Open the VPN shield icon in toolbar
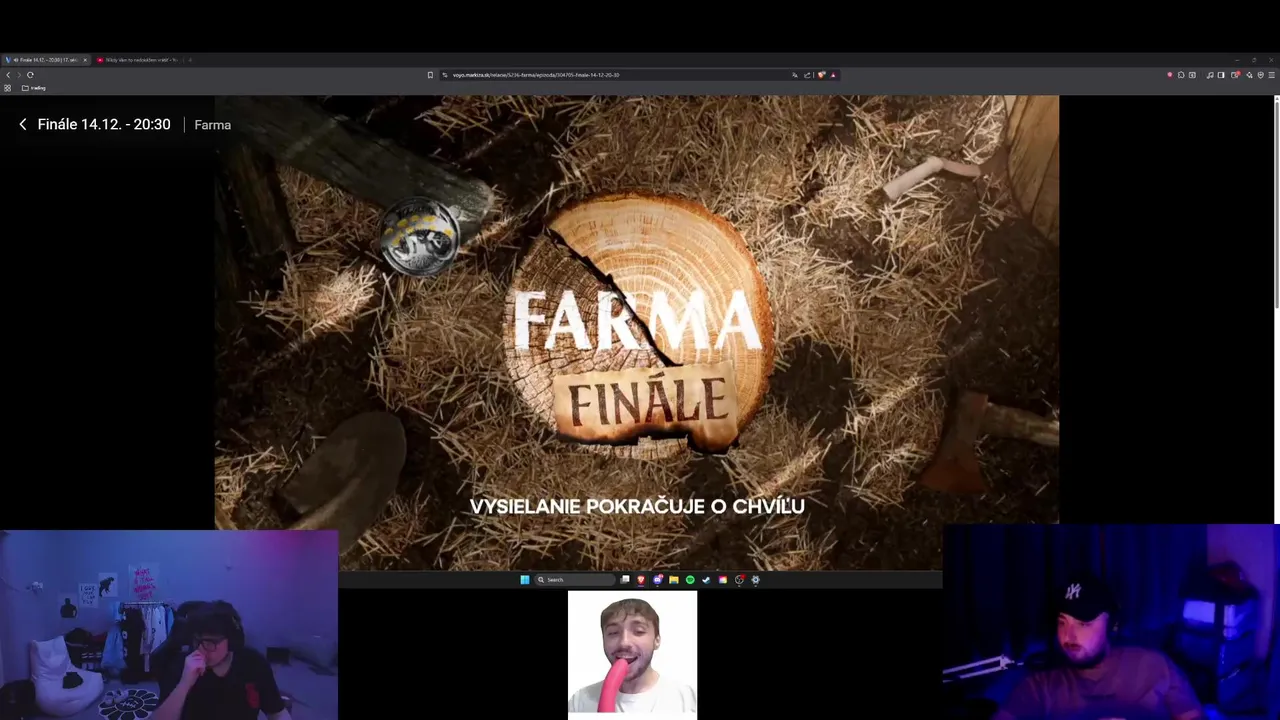The width and height of the screenshot is (1280, 720). pos(1260,75)
